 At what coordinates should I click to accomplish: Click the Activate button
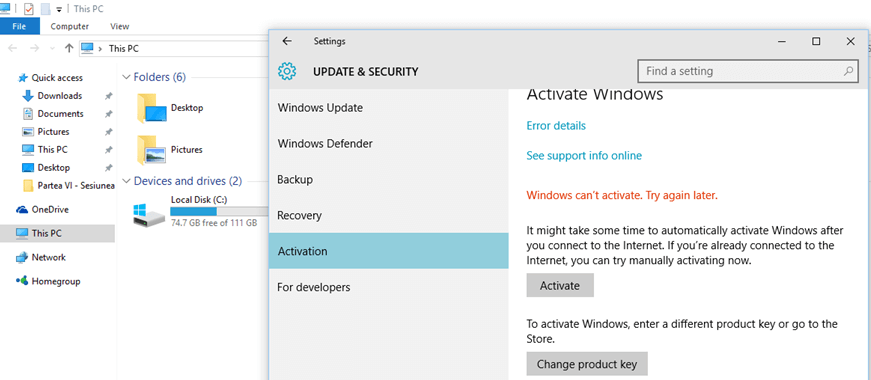(x=560, y=286)
